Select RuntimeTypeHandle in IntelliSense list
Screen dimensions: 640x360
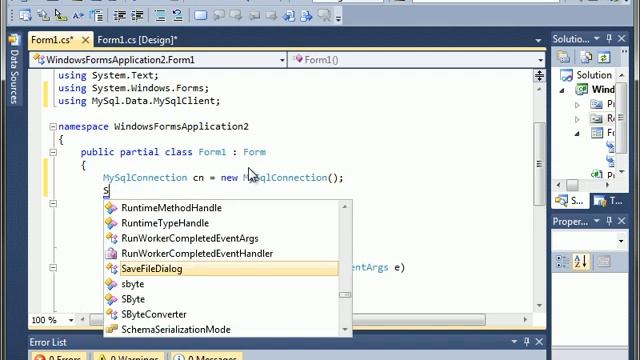[221, 223]
